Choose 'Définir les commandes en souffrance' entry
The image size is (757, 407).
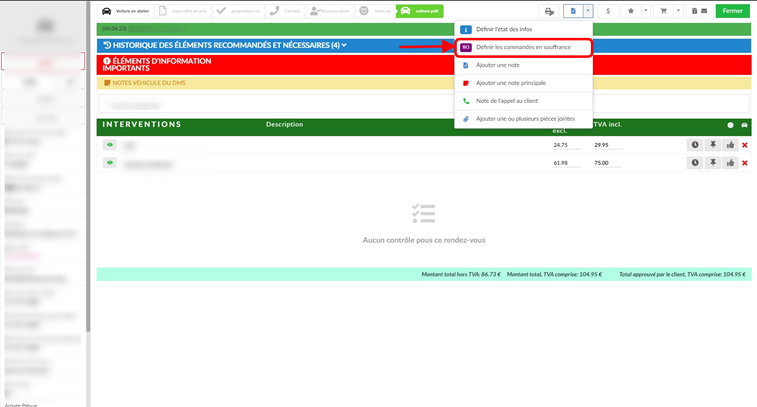[x=523, y=47]
